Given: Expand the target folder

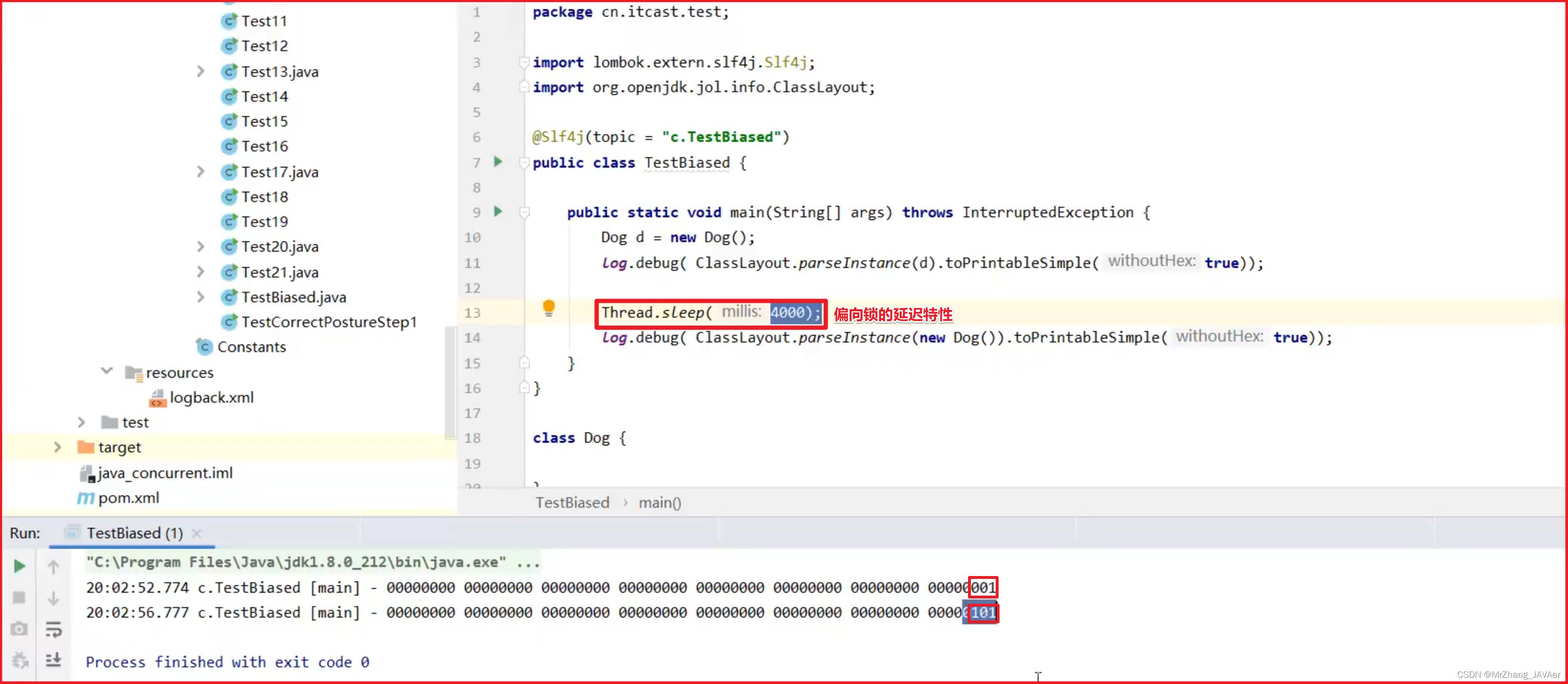Looking at the screenshot, I should (57, 447).
